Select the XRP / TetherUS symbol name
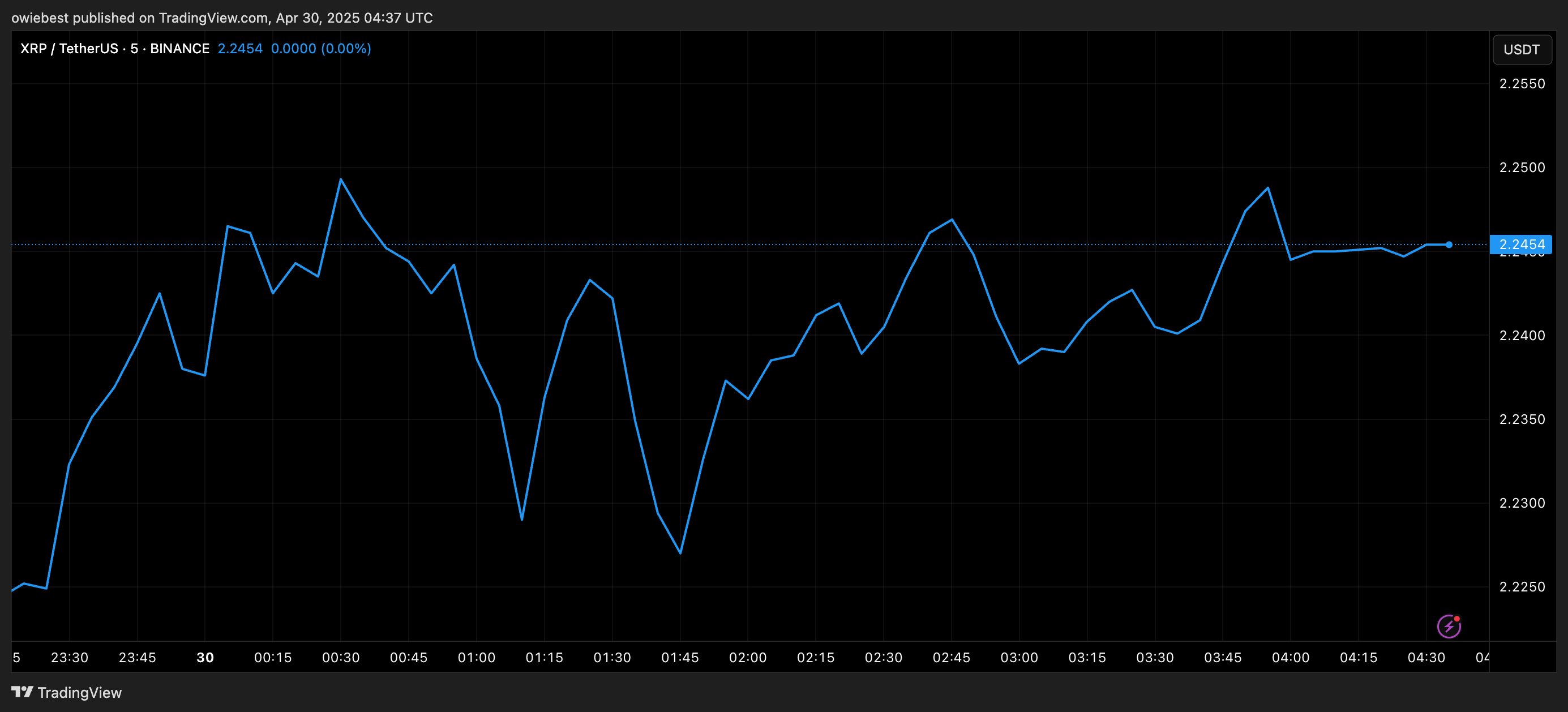1568x712 pixels. click(69, 48)
